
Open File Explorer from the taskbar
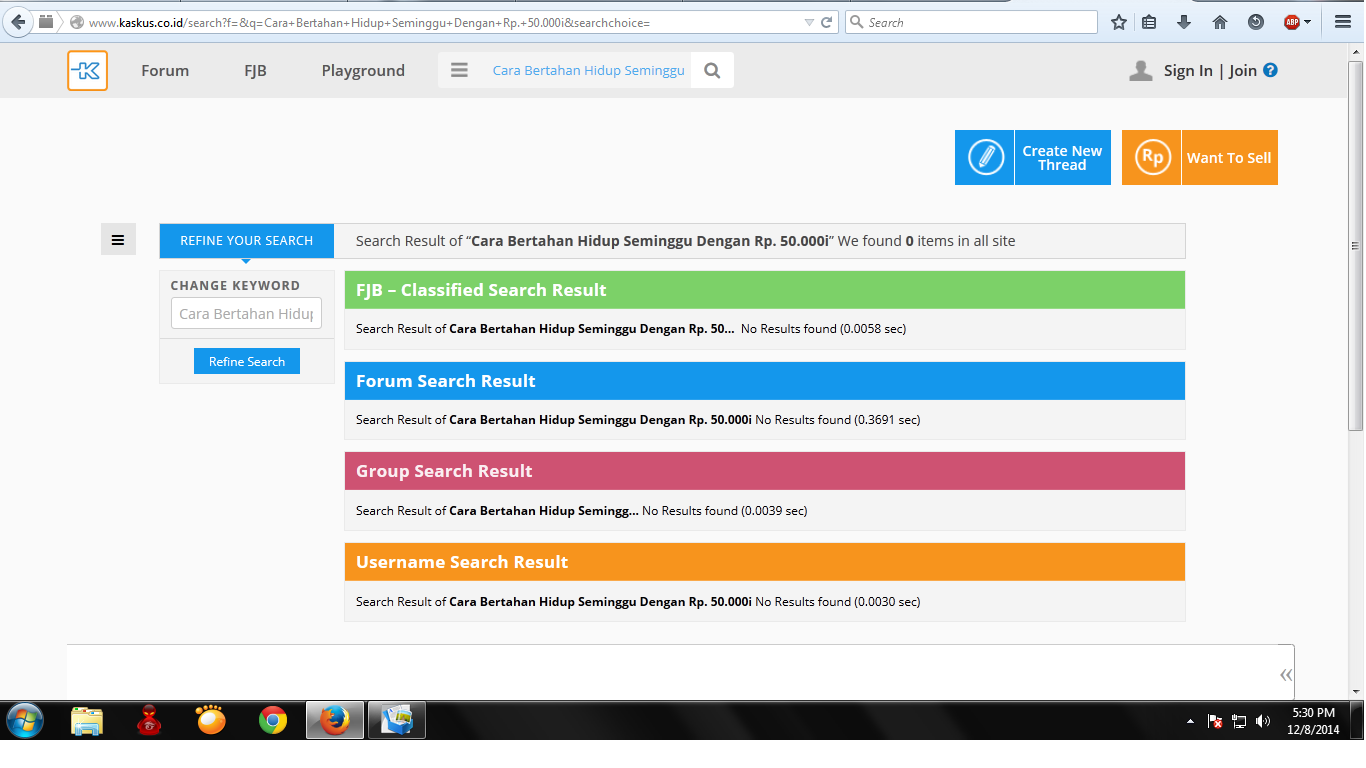pyautogui.click(x=87, y=720)
